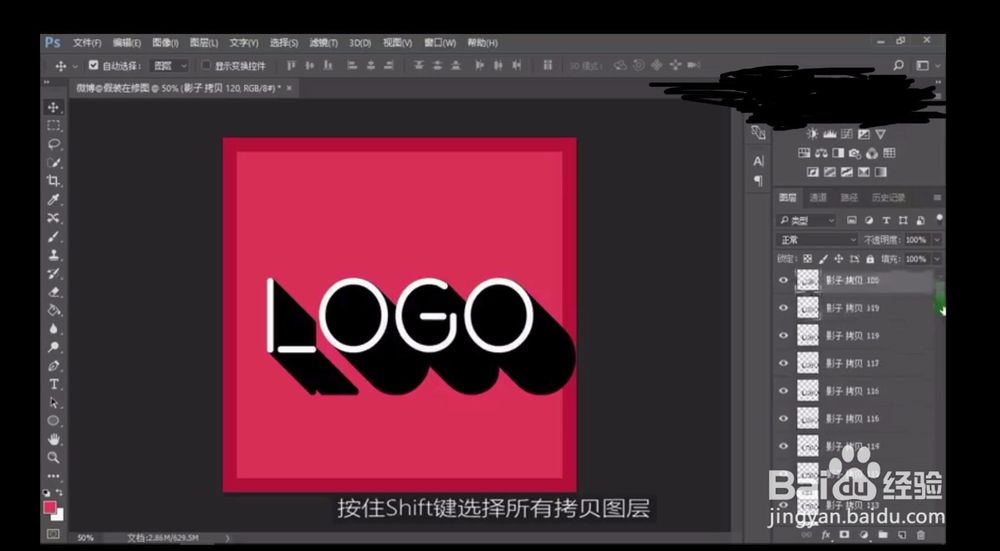Select the Rectangular Marquee tool
The image size is (1000, 551).
pos(54,125)
